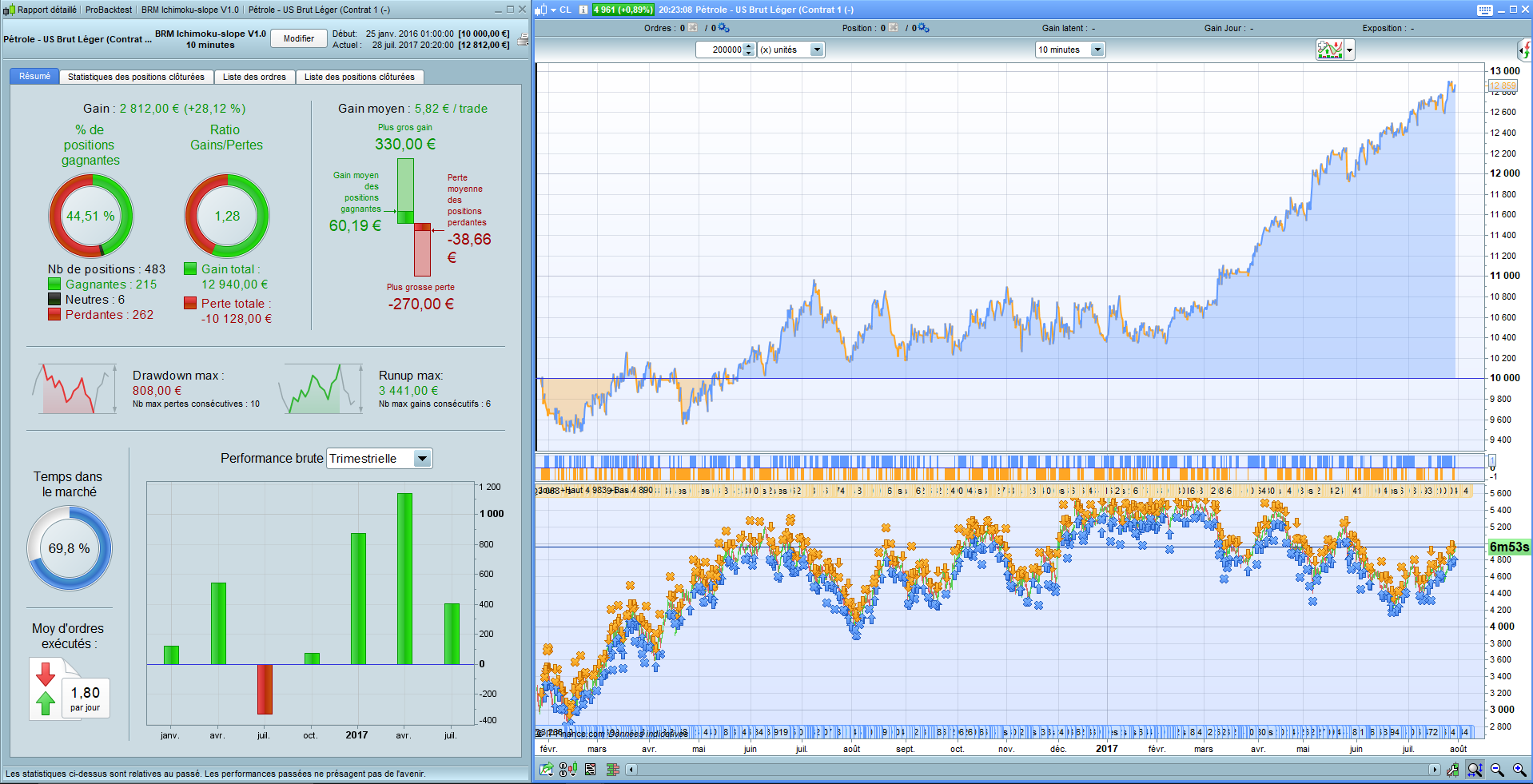Click the Rapport détaillé window icon
This screenshot has height=784, width=1533.
click(9, 10)
